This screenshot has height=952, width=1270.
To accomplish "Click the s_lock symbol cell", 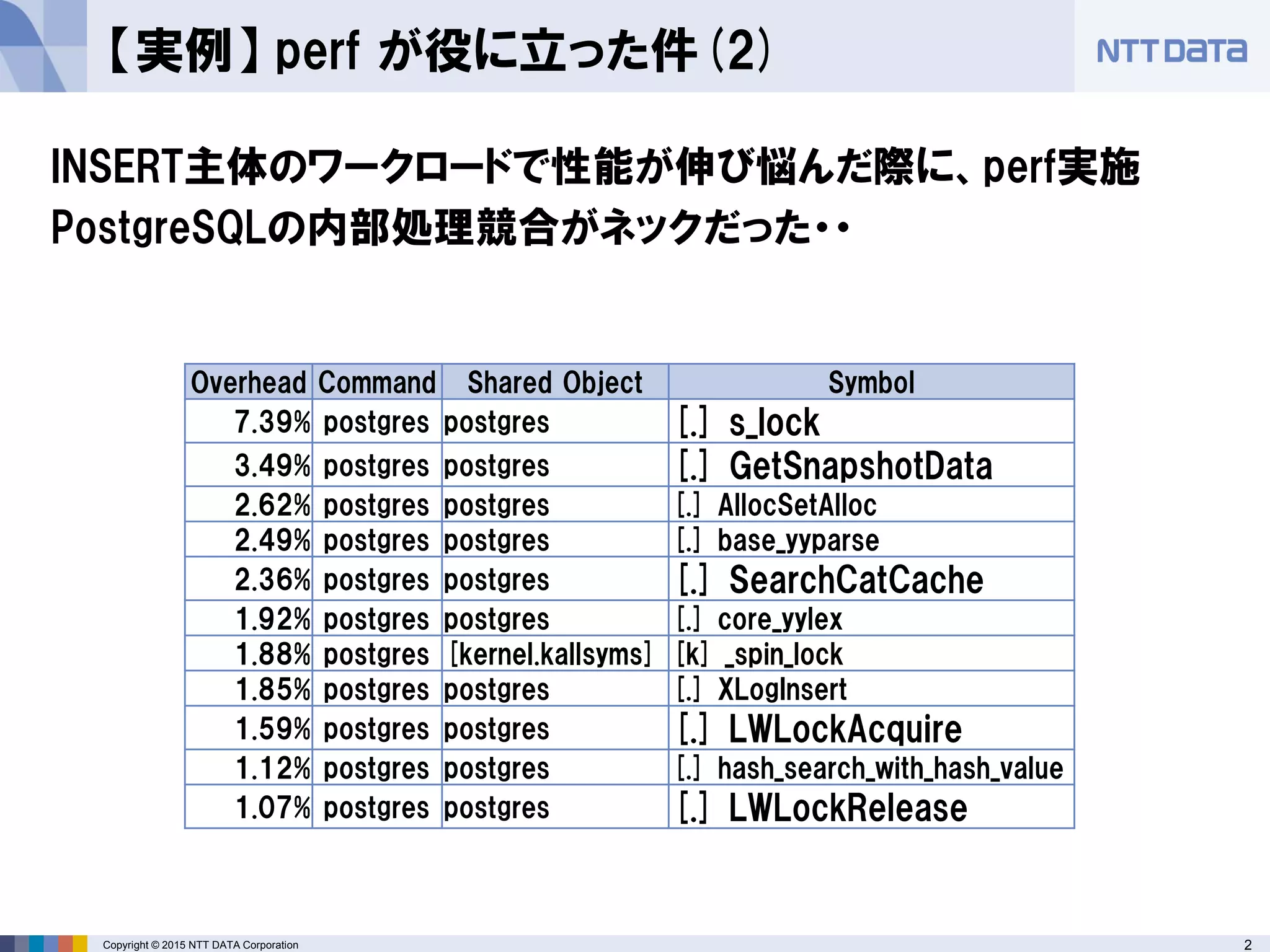I will click(871, 421).
